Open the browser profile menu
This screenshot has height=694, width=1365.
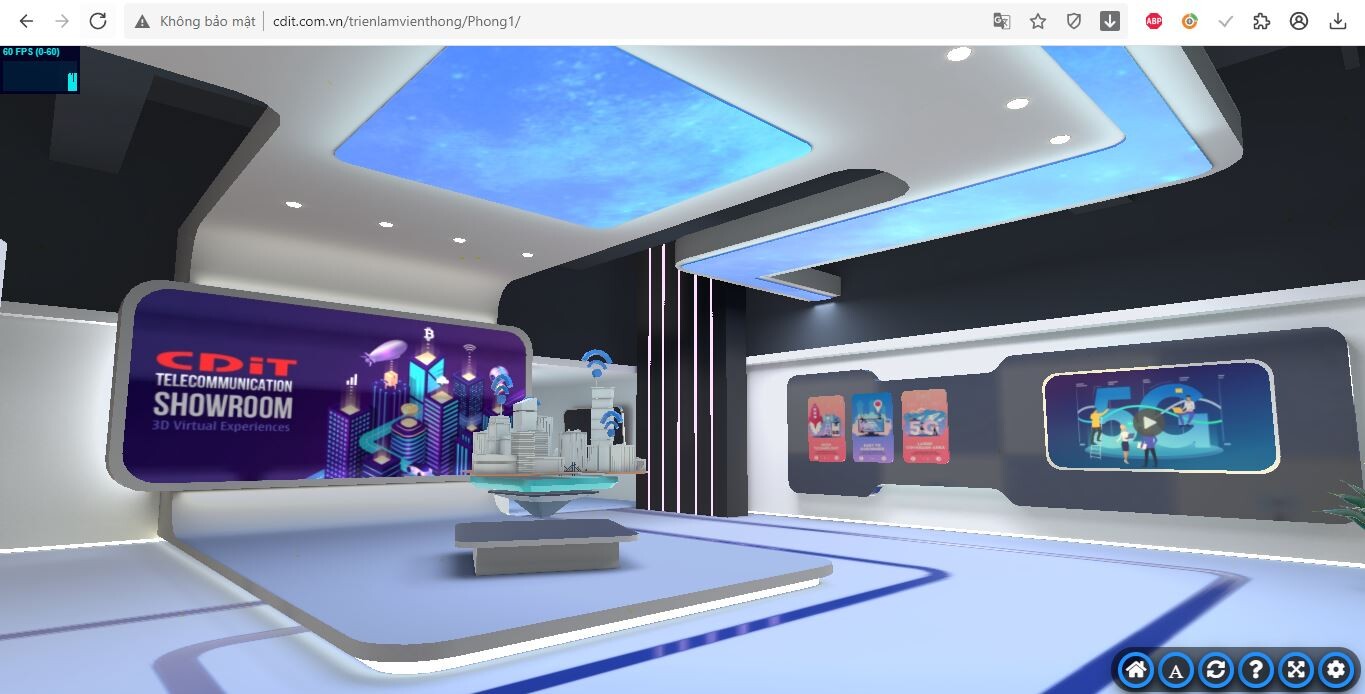1297,19
